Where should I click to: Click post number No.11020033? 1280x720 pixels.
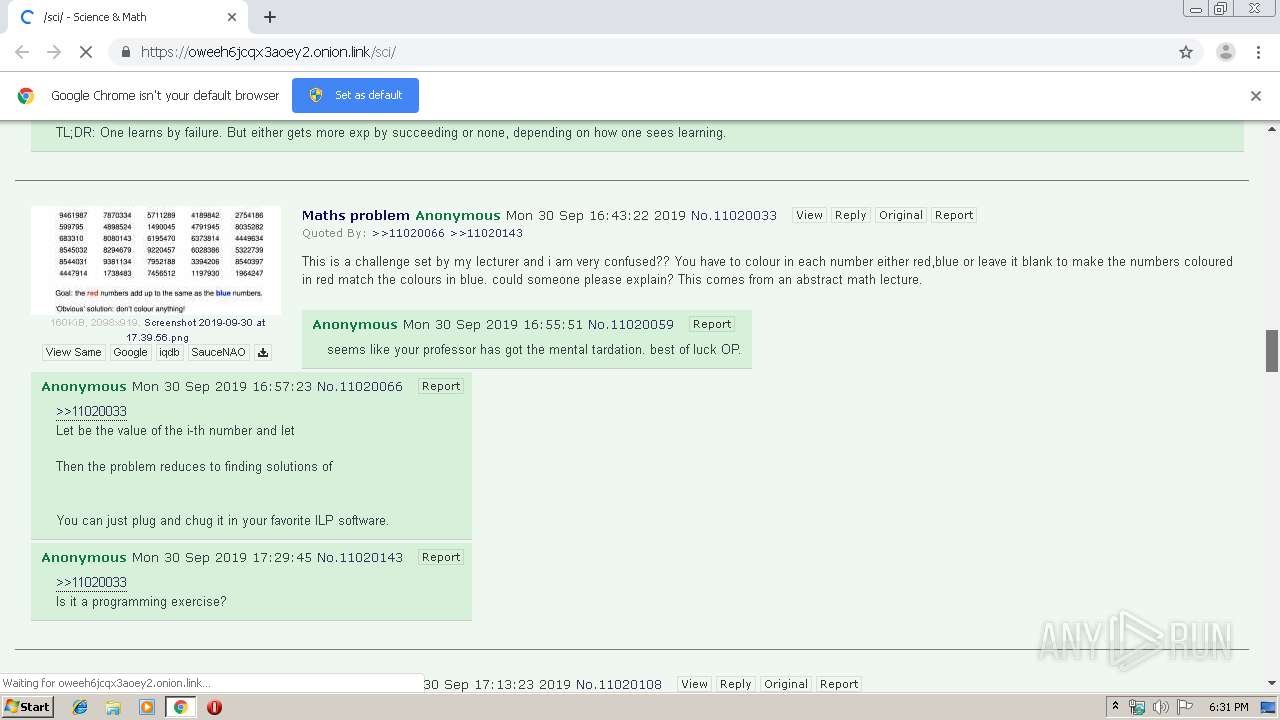coord(734,215)
